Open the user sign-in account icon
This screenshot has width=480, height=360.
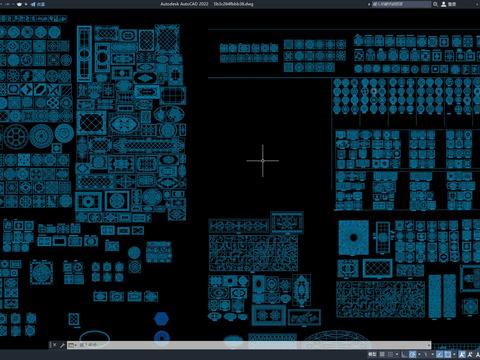(x=444, y=4)
